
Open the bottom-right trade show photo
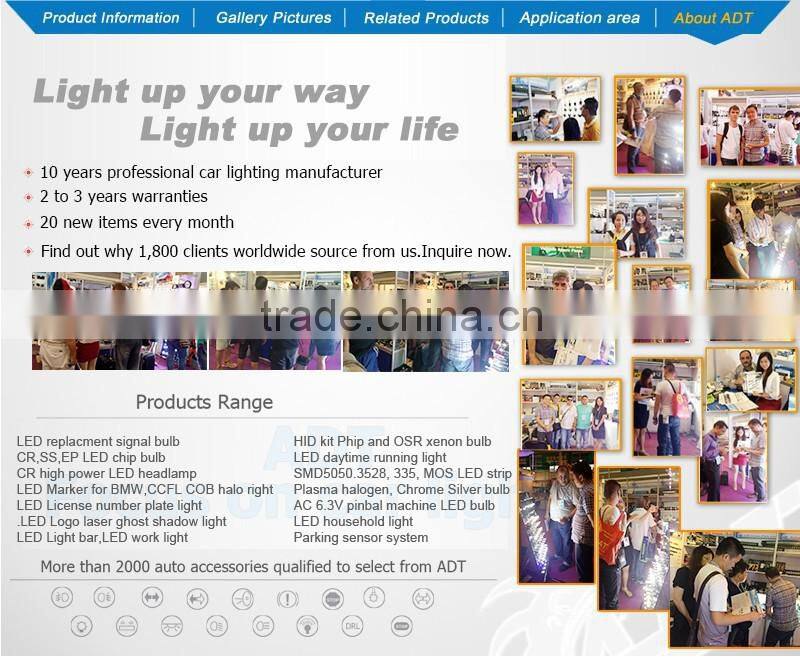coord(740,590)
